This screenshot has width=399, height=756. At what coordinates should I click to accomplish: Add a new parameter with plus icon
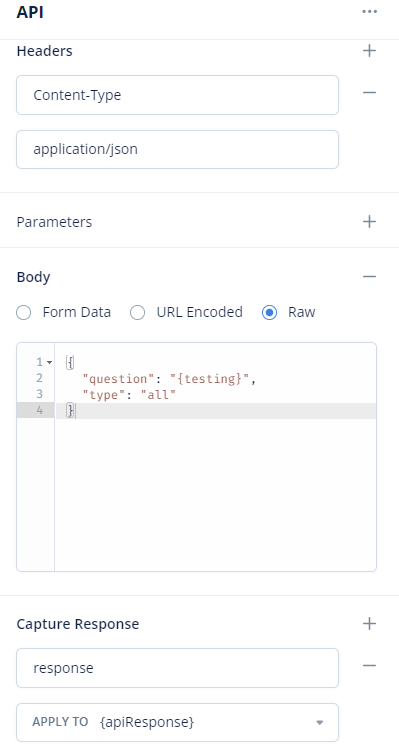pyautogui.click(x=369, y=221)
